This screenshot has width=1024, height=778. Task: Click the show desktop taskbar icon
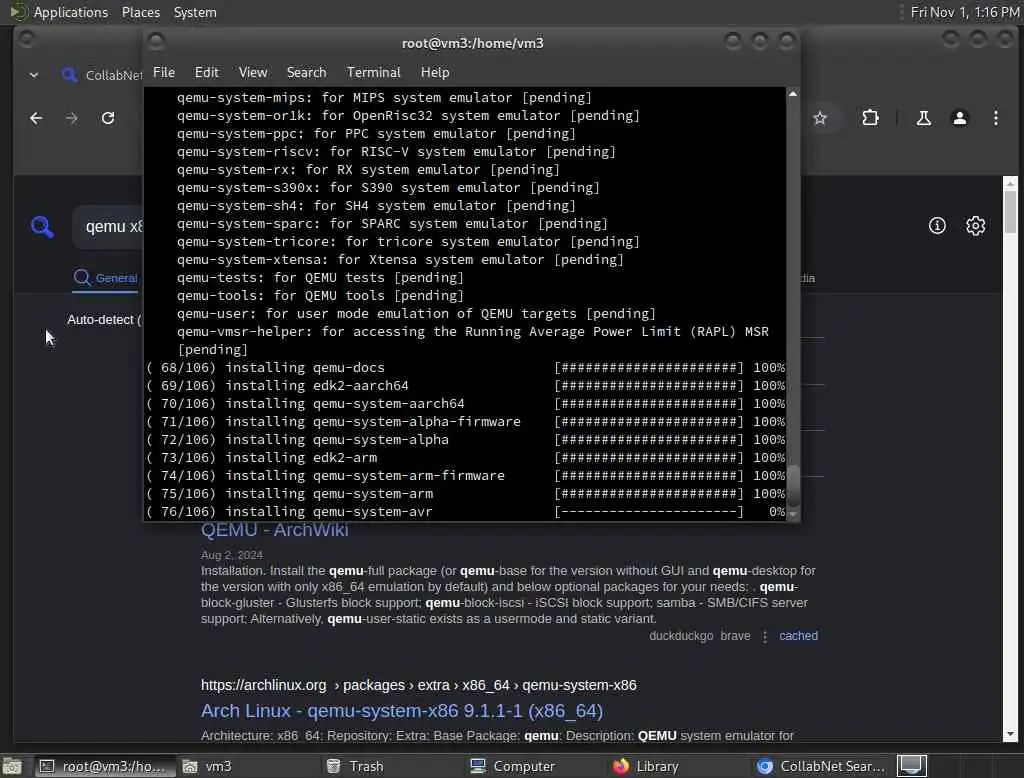click(12, 766)
